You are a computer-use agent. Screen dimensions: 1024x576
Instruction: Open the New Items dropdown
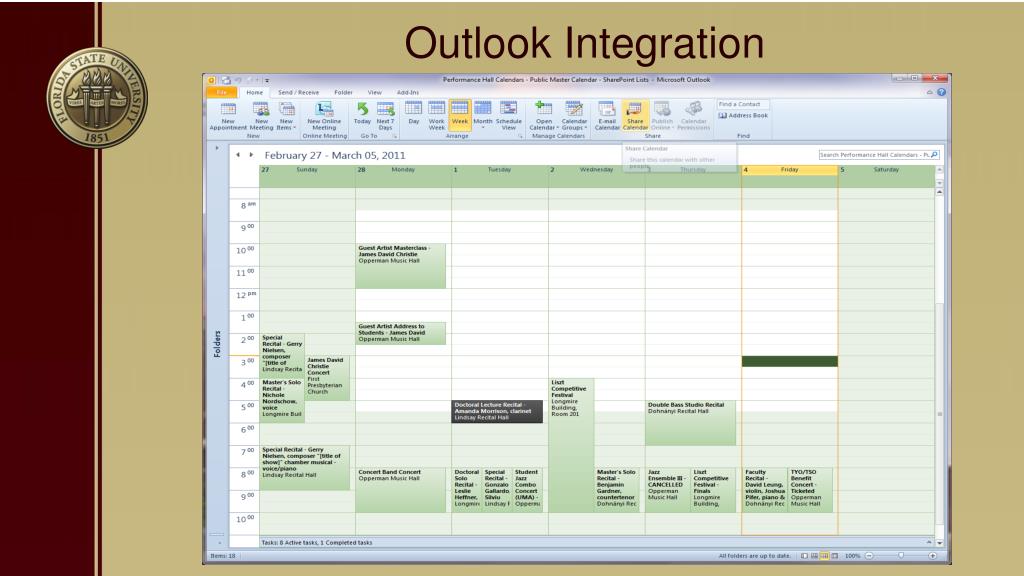pos(286,116)
